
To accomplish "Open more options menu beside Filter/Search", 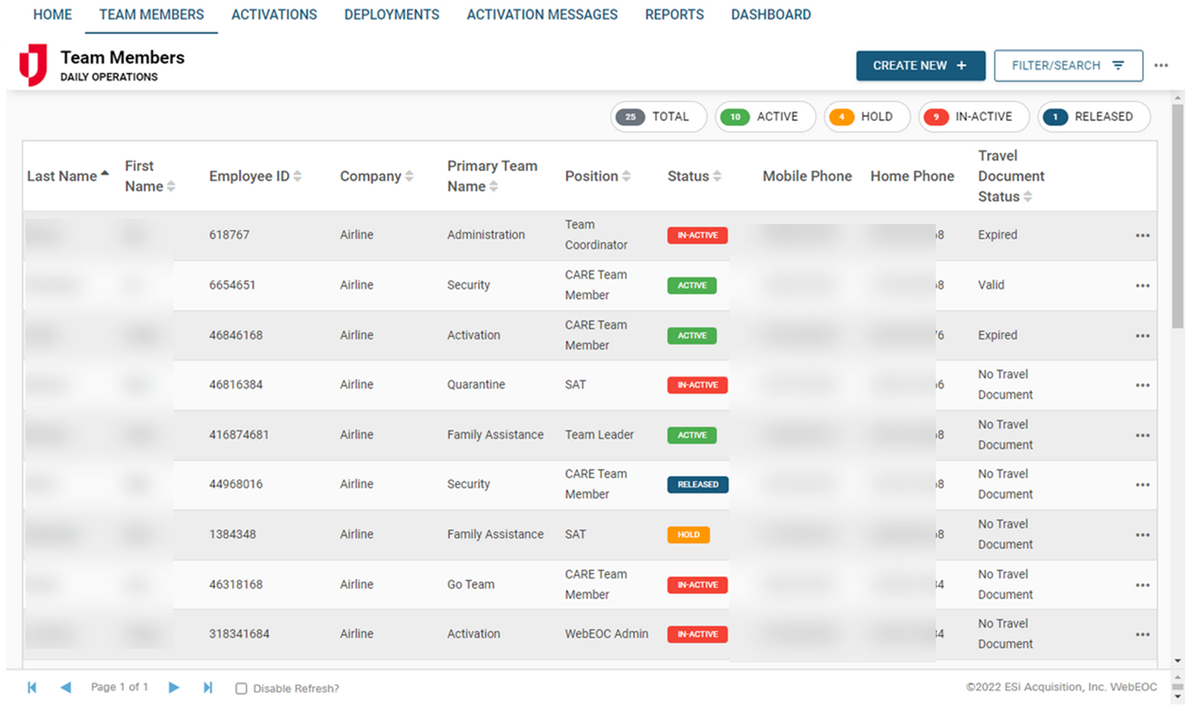I will click(1161, 66).
